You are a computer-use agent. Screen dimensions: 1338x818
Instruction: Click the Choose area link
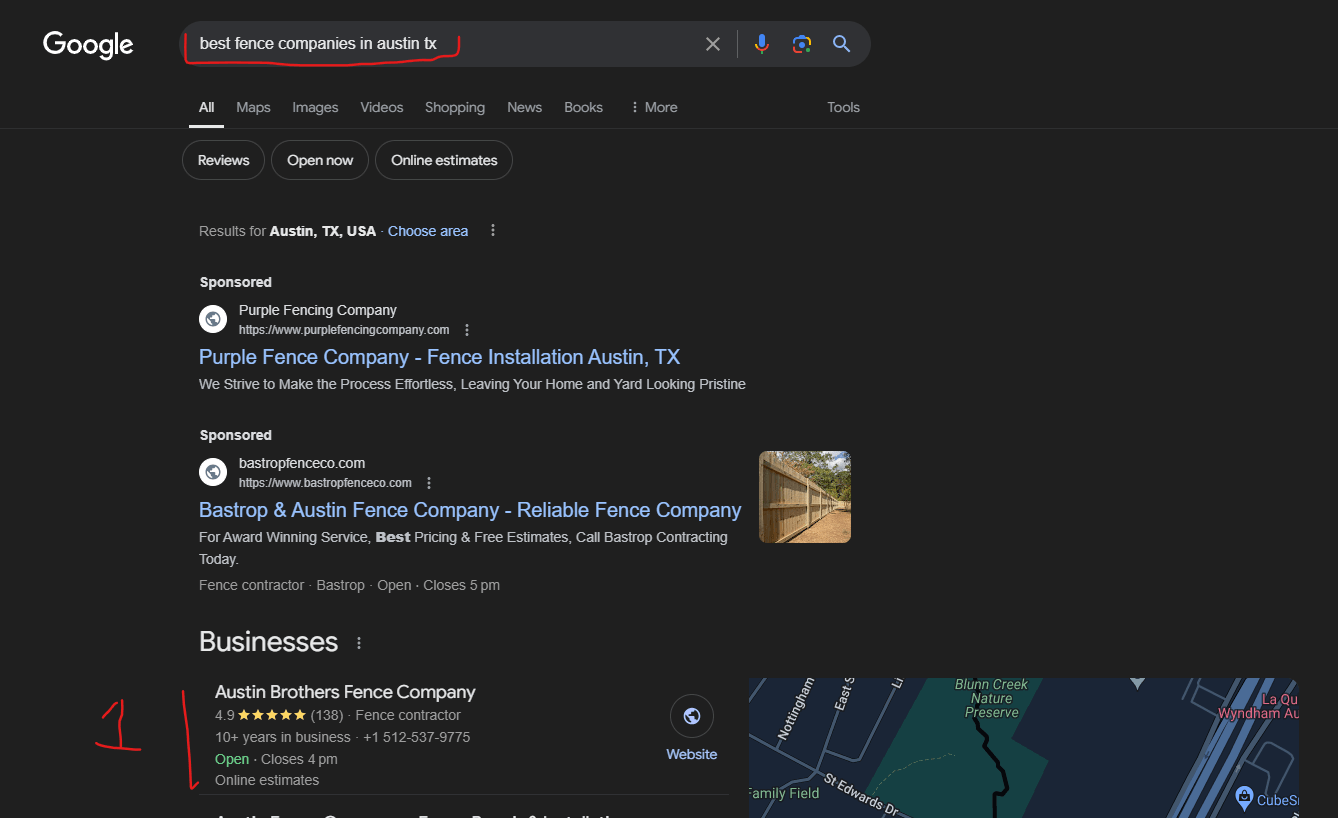pyautogui.click(x=428, y=231)
